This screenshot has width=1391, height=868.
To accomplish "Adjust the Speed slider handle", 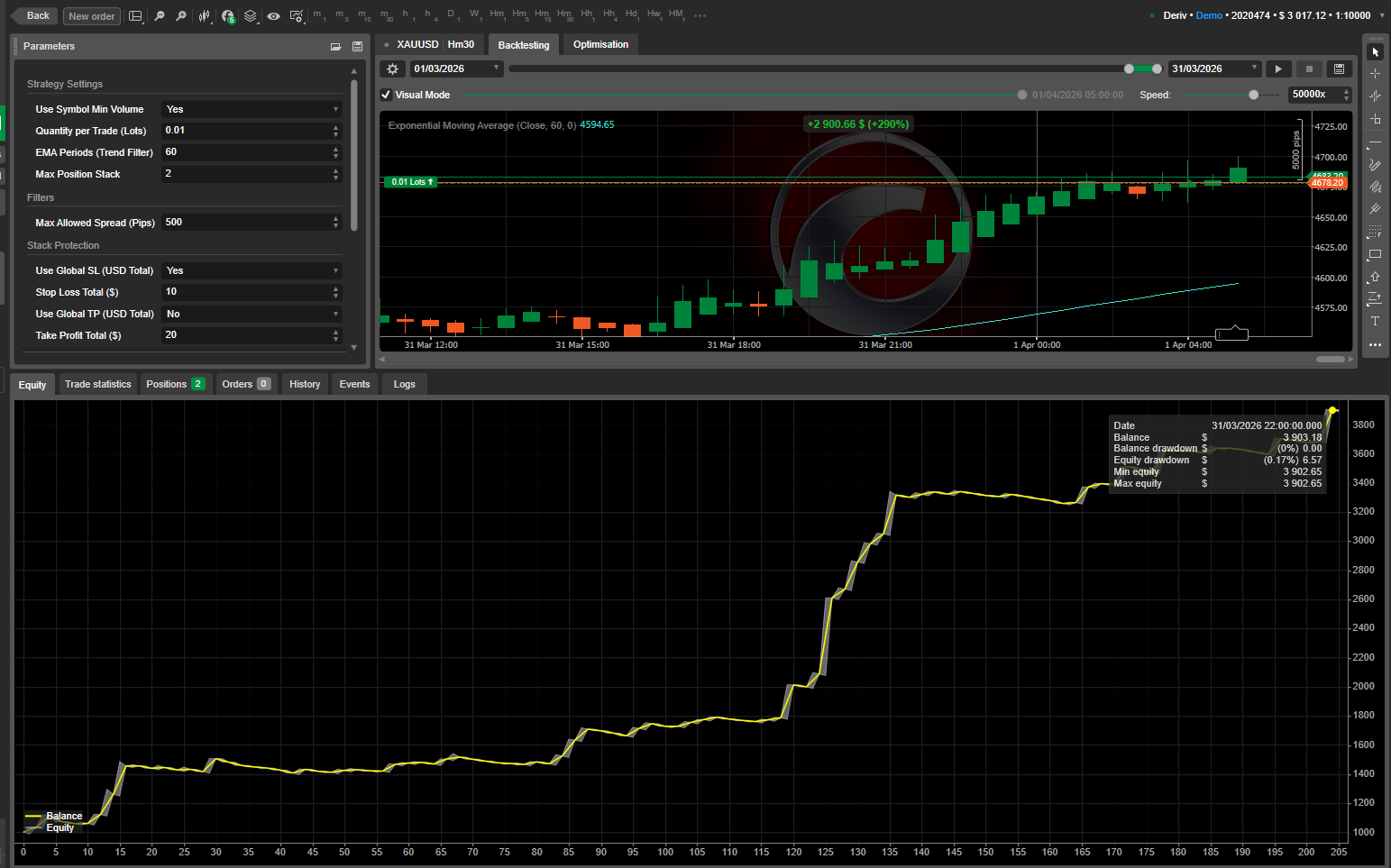I will coord(1253,95).
